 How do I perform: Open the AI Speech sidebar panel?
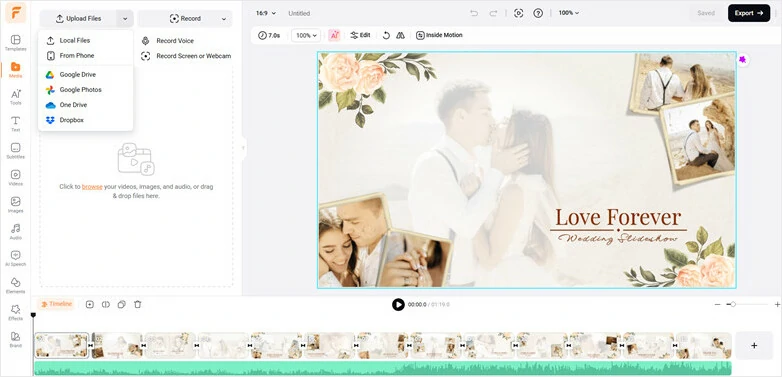tap(15, 258)
